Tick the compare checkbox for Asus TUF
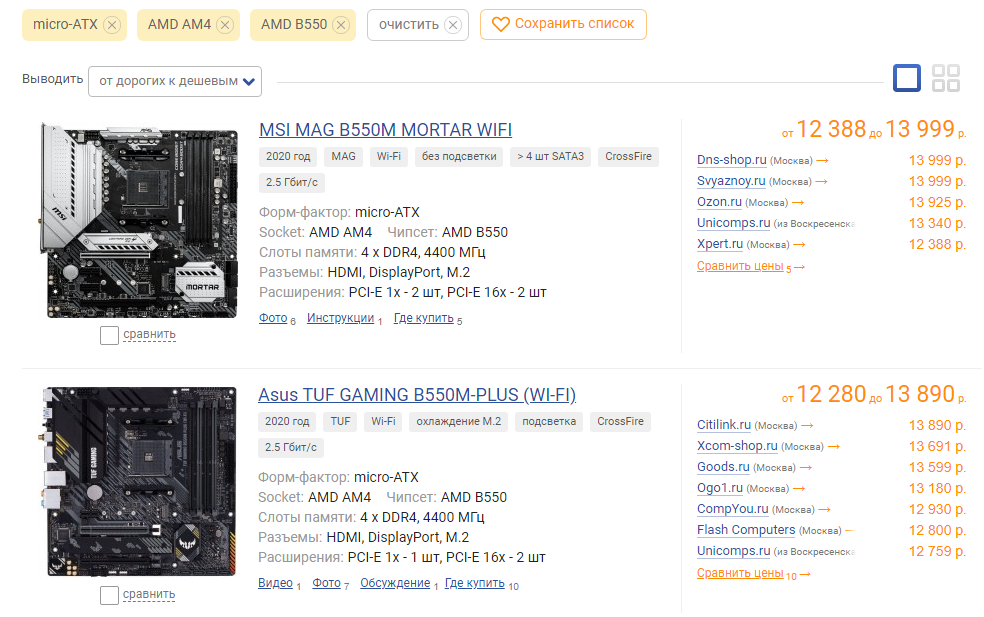The width and height of the screenshot is (984, 617). 109,595
